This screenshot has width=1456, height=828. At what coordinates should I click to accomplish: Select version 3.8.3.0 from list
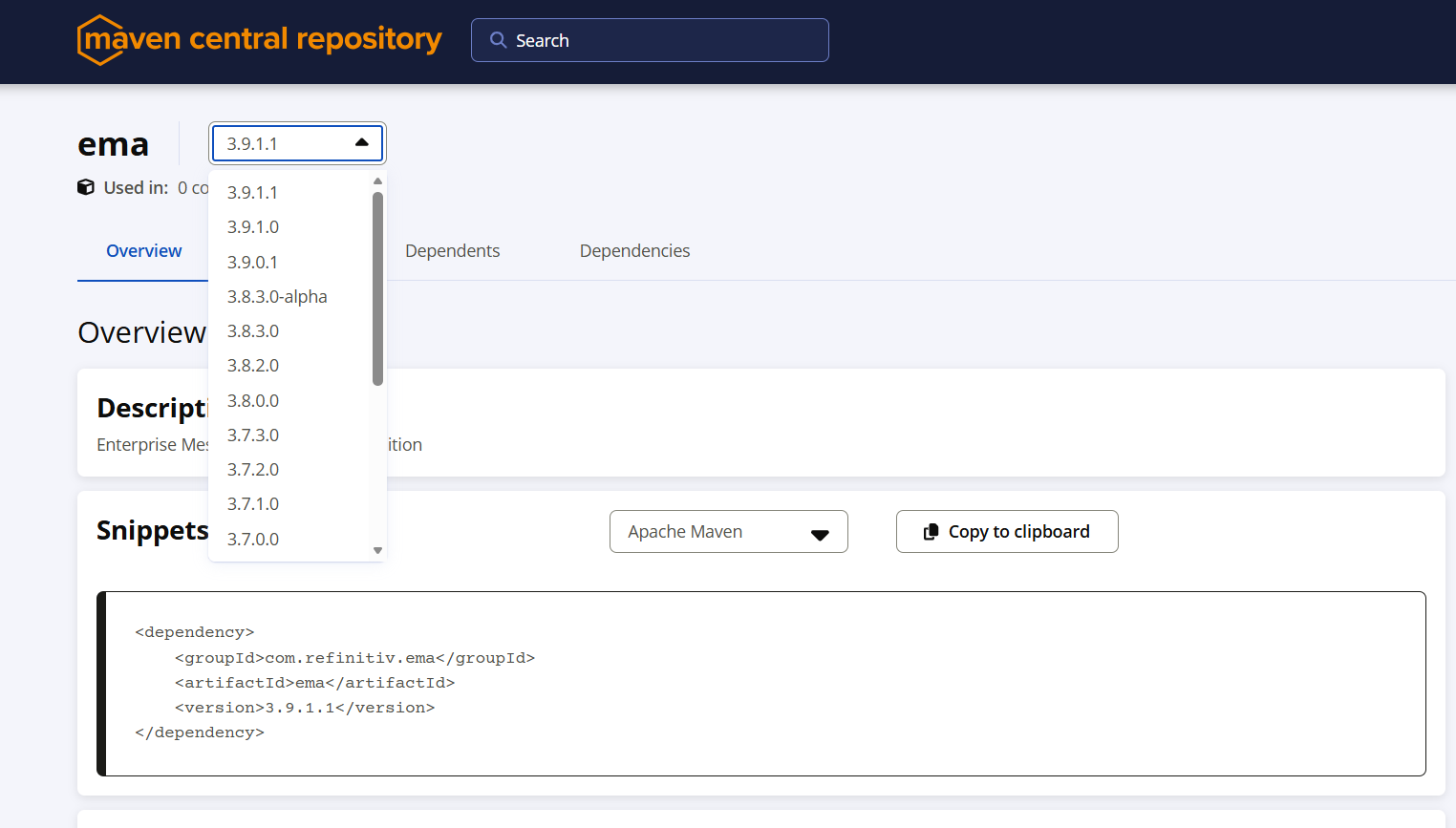289,330
